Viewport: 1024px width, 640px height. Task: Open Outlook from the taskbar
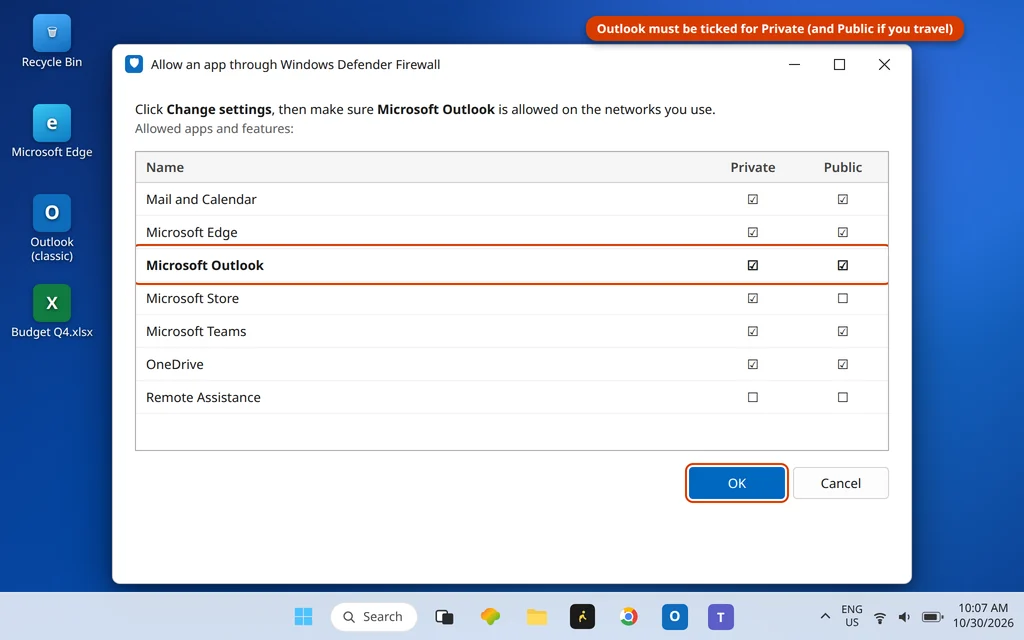[675, 616]
